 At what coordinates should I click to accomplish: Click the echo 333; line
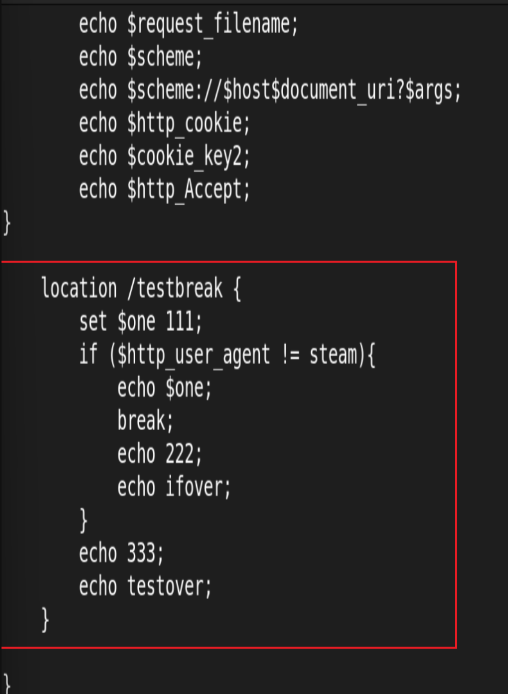(x=121, y=553)
